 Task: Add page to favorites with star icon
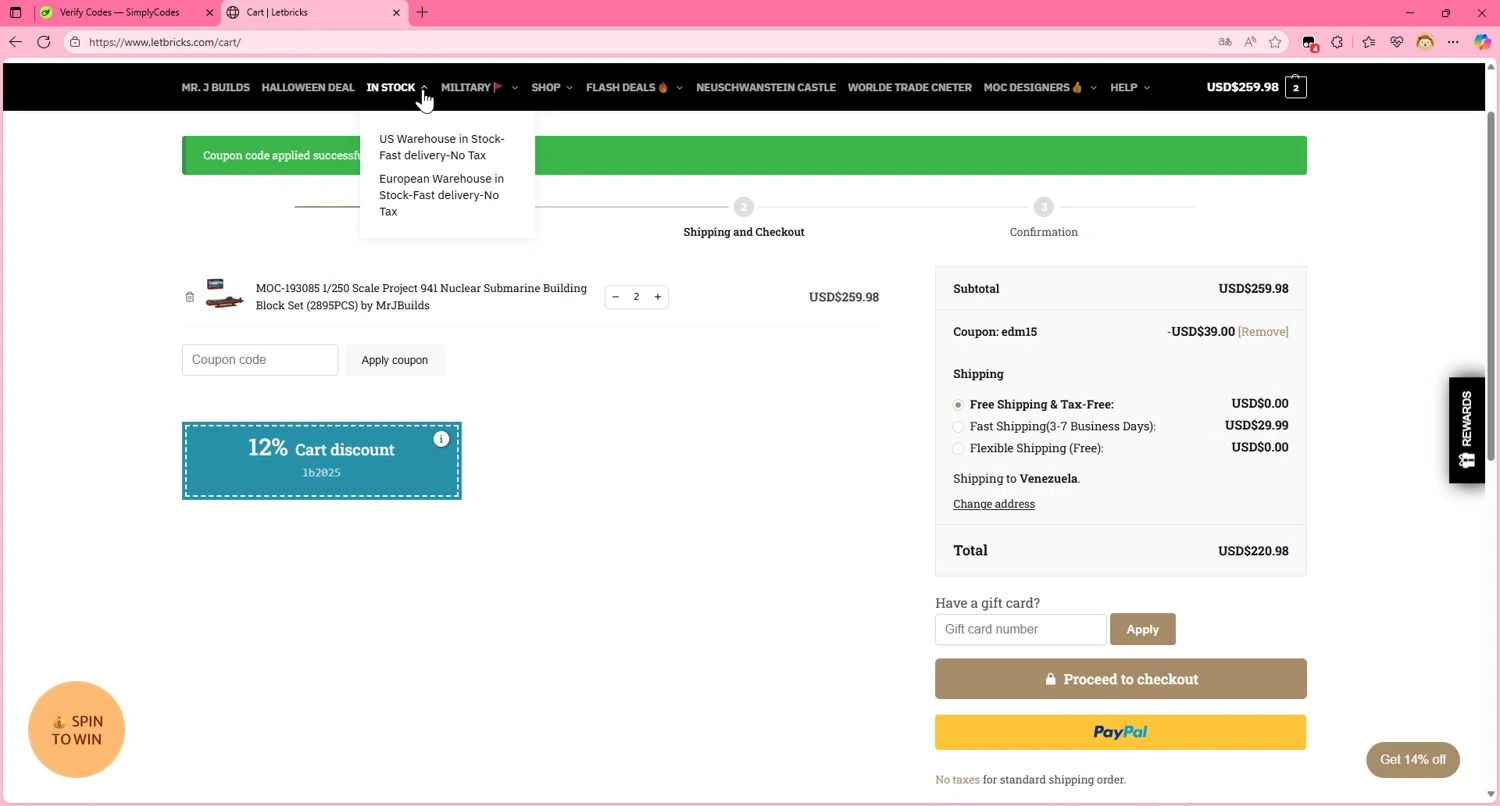coord(1275,42)
